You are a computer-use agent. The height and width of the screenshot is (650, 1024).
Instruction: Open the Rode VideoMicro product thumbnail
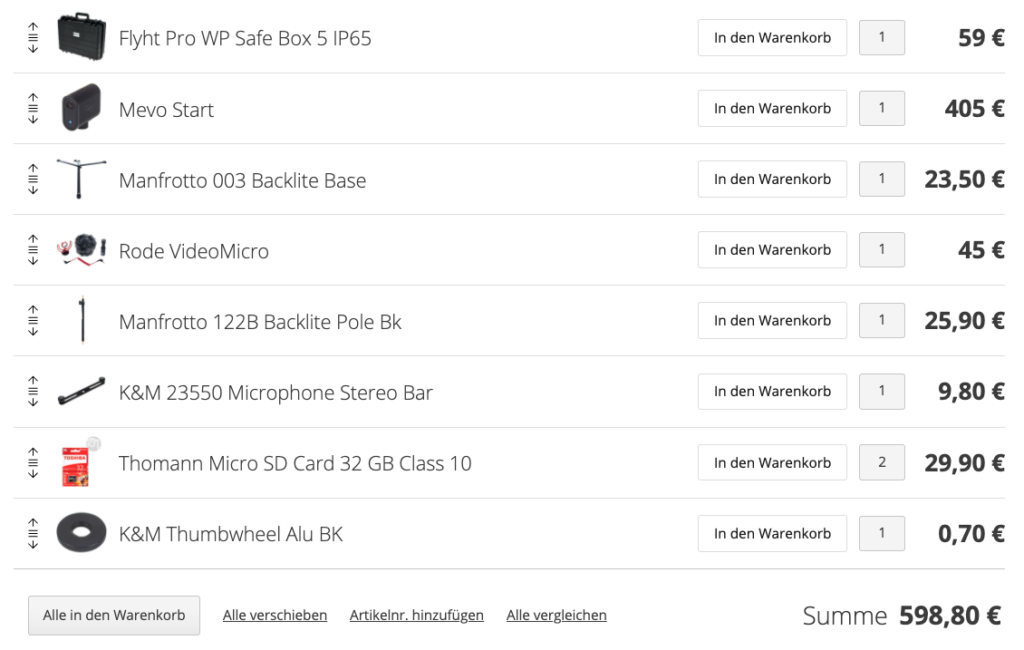81,250
